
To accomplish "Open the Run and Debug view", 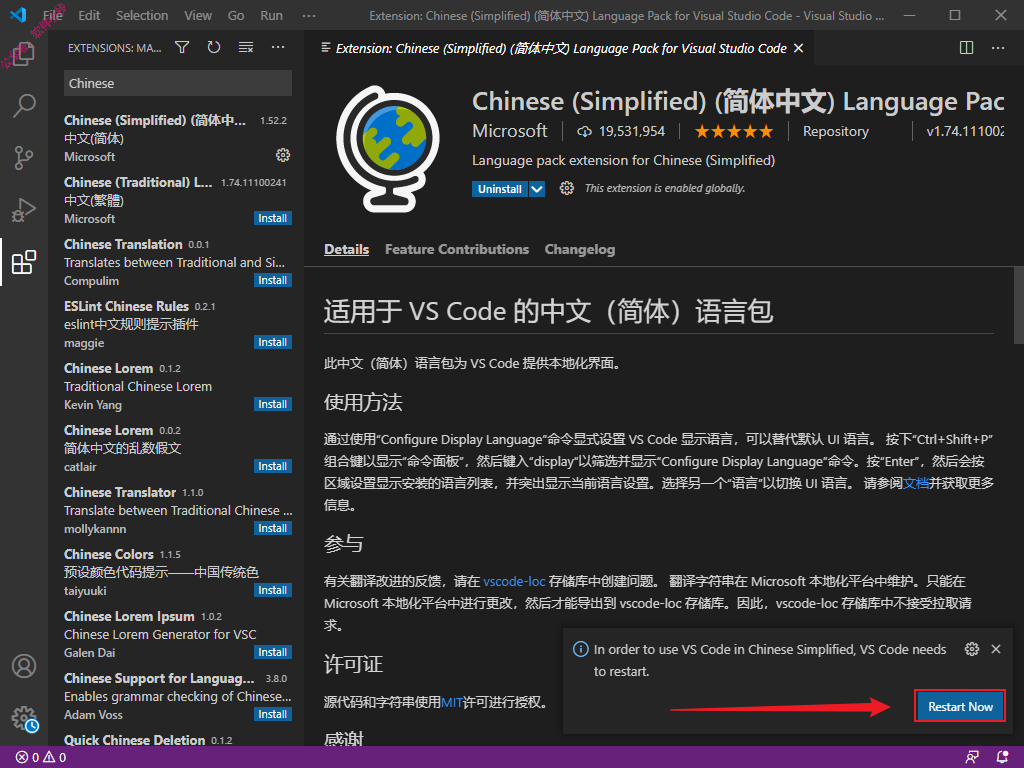I will point(24,210).
